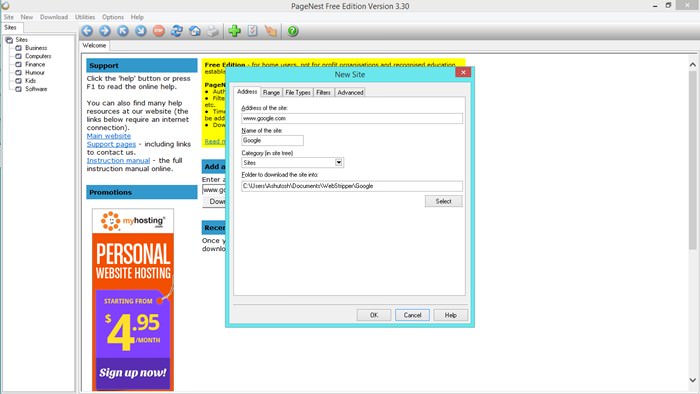Click scrollbar down arrow in Welcome page

click(692, 380)
